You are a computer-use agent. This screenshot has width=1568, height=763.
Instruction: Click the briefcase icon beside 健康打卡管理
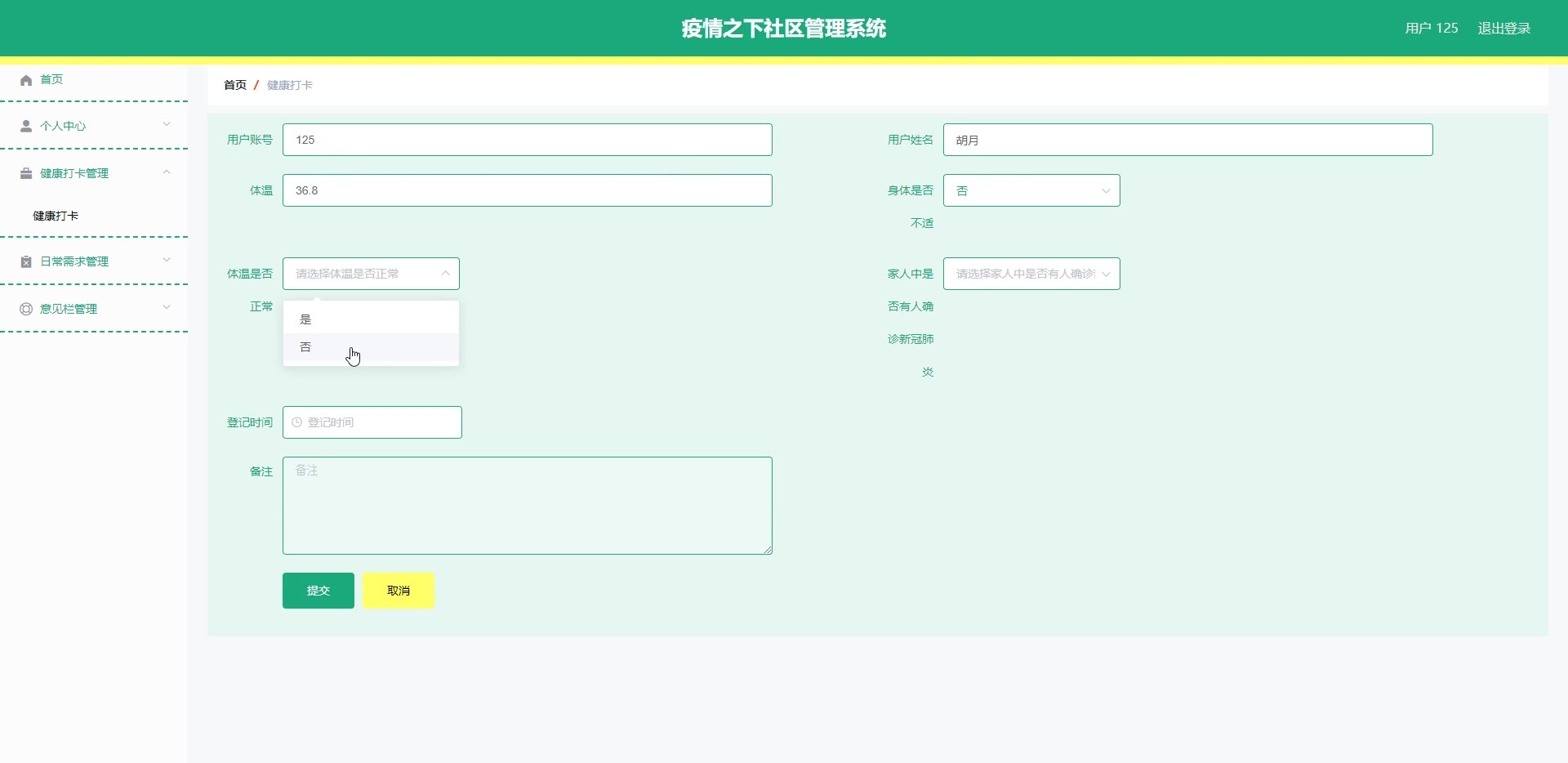(x=26, y=173)
